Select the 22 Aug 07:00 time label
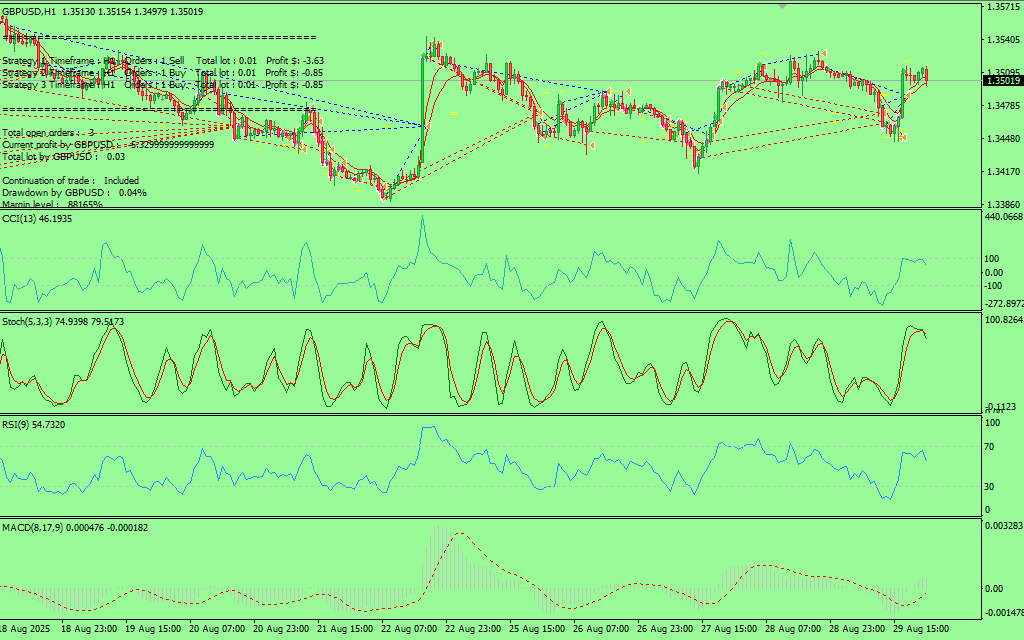1024x640 pixels. pos(408,630)
